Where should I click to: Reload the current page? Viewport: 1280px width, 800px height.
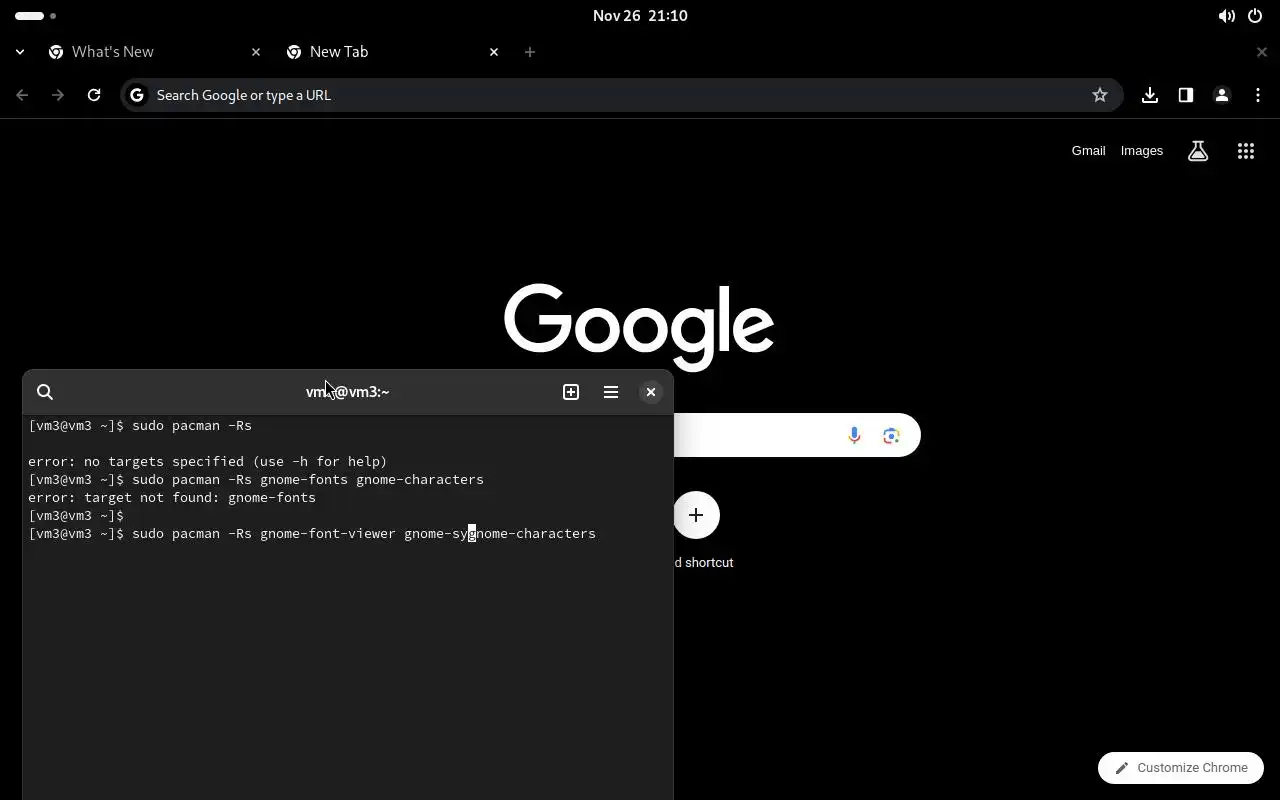pyautogui.click(x=94, y=95)
